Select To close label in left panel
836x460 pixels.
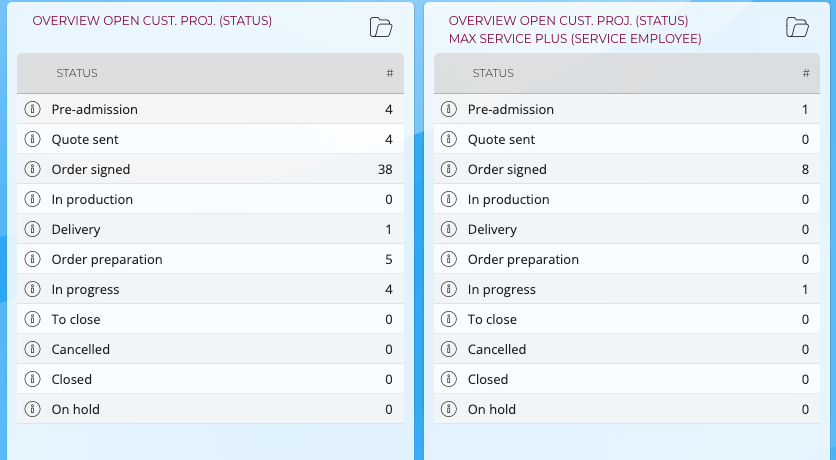[76, 319]
